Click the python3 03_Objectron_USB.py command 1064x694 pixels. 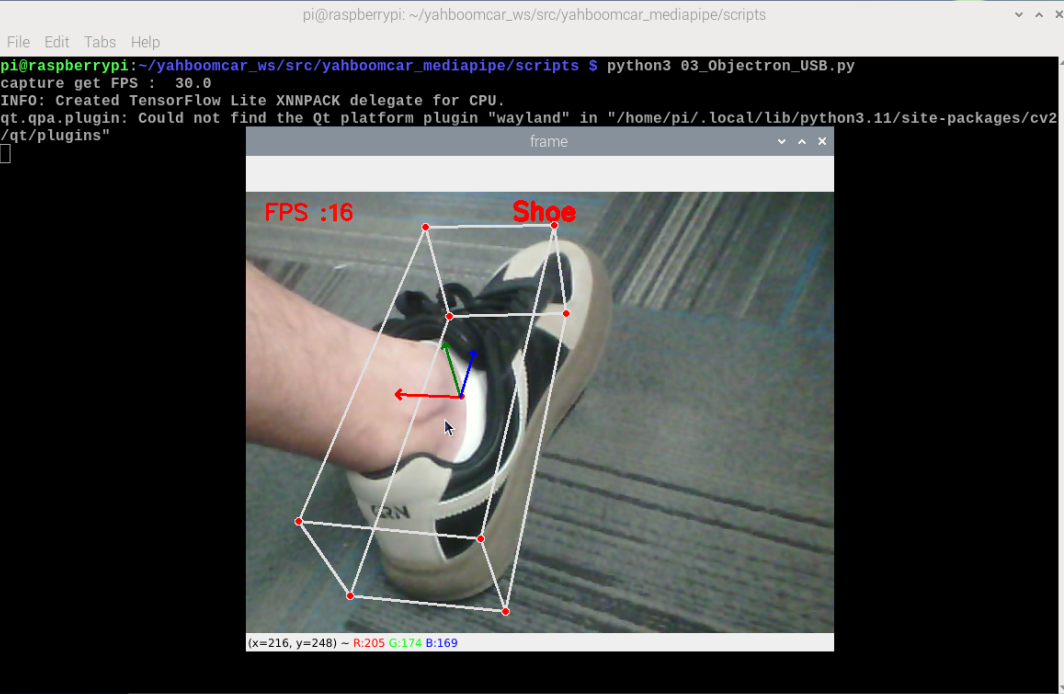(731, 66)
